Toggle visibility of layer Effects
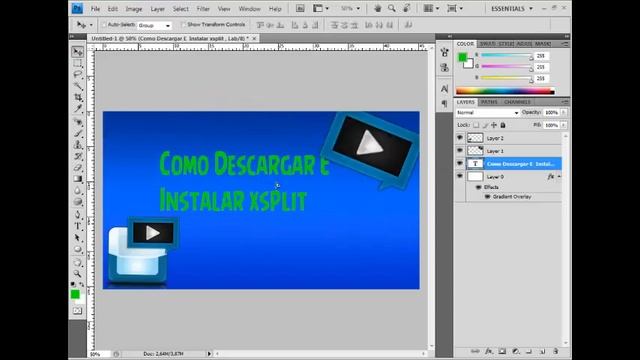Screen dimensions: 640x360 coord(478,187)
